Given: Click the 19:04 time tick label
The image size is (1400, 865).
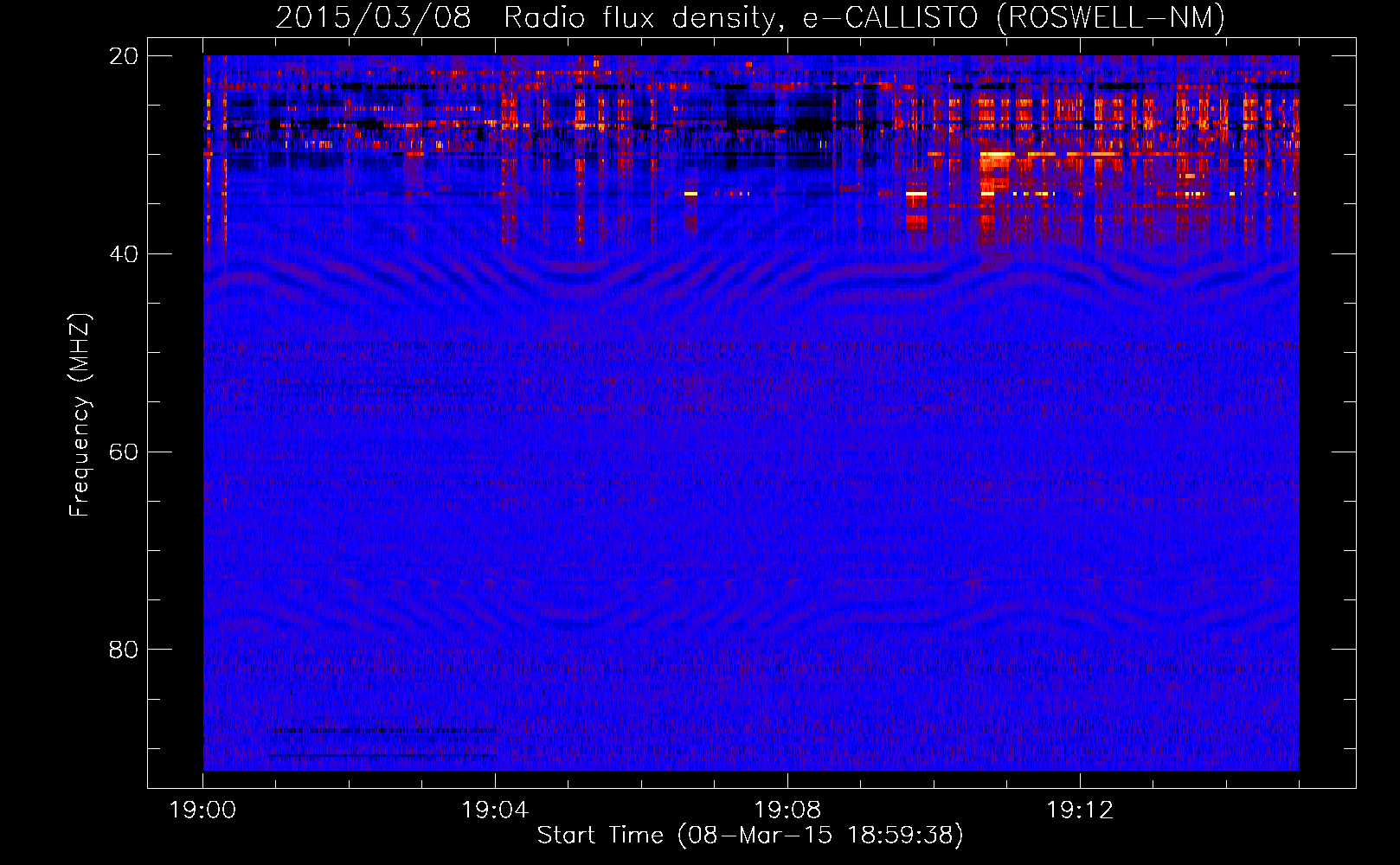Looking at the screenshot, I should 495,811.
